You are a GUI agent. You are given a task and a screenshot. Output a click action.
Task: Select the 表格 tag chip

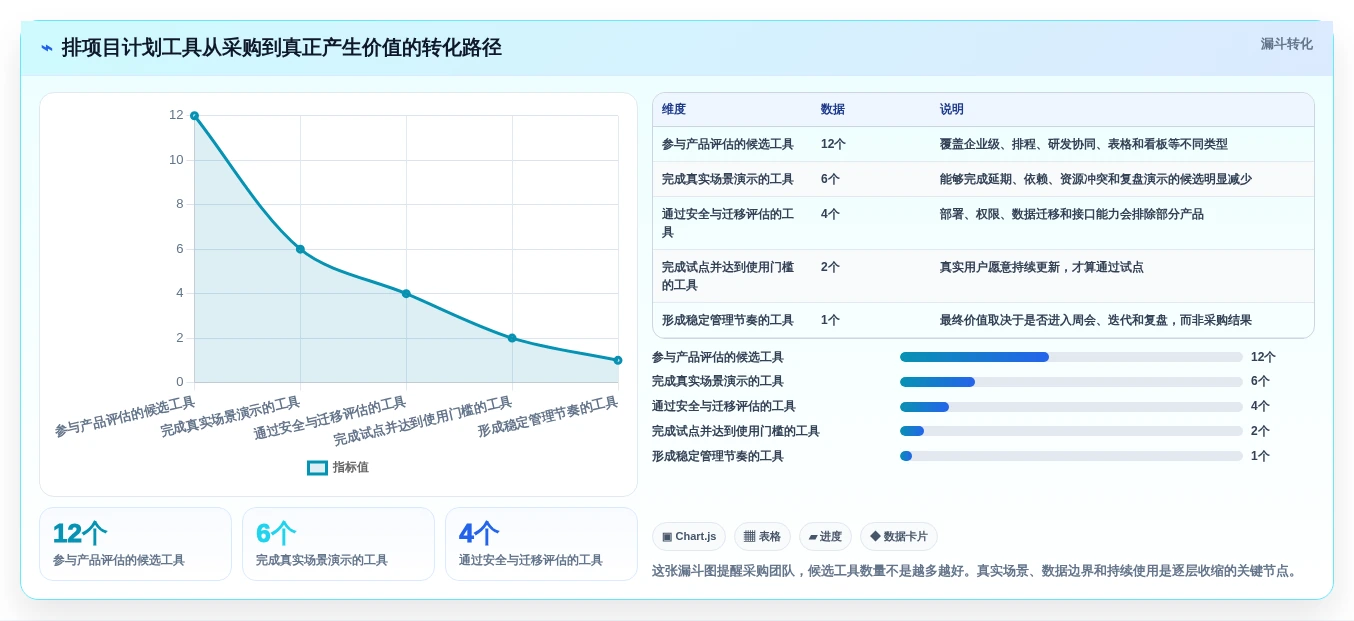coord(762,536)
